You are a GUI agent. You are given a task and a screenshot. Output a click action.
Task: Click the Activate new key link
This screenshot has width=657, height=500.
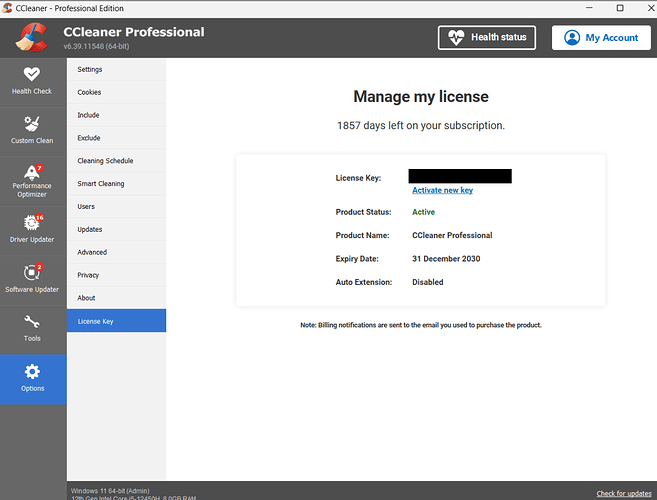click(x=442, y=190)
